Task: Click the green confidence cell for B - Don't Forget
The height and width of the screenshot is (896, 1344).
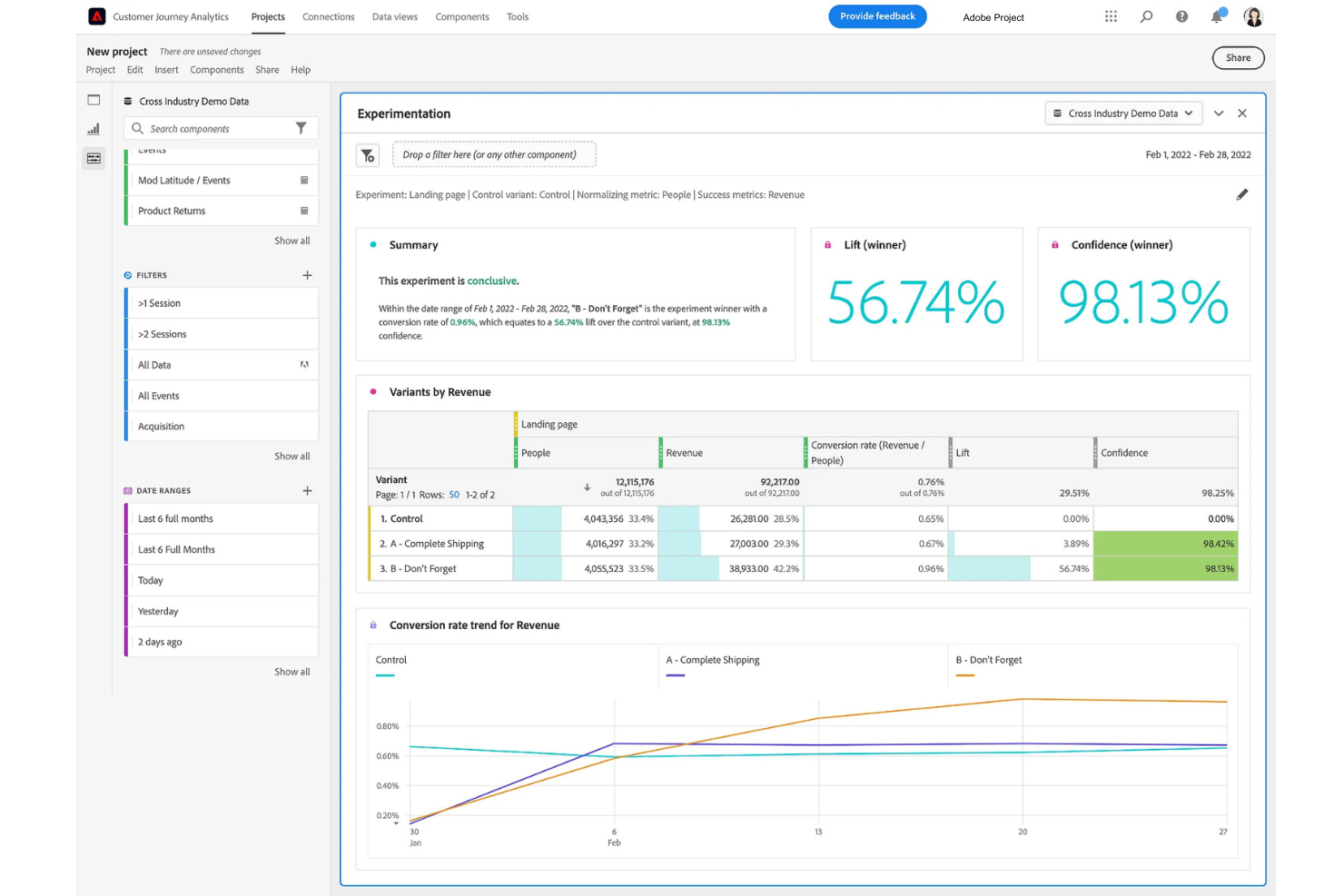Action: [1166, 568]
